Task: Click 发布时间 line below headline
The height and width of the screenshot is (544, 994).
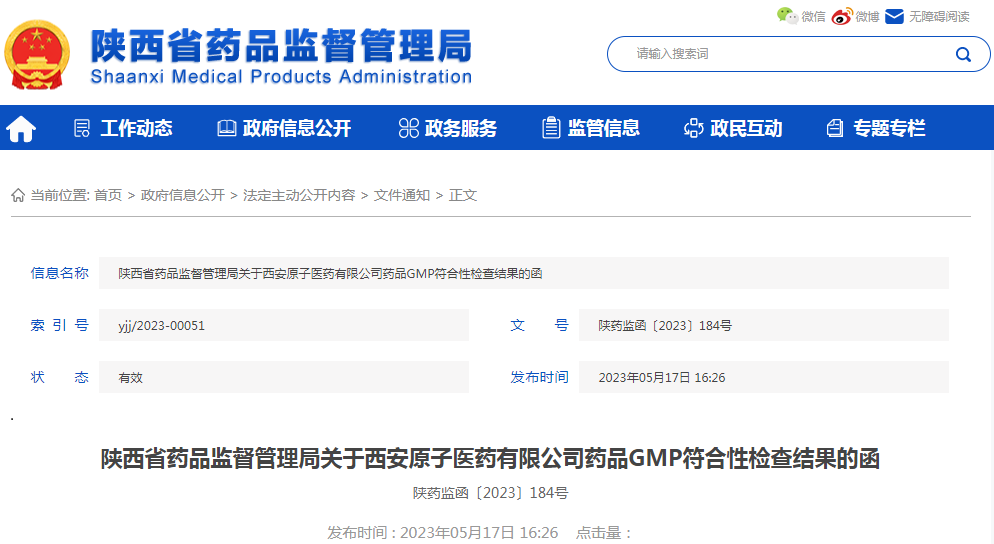Action: coord(442,533)
